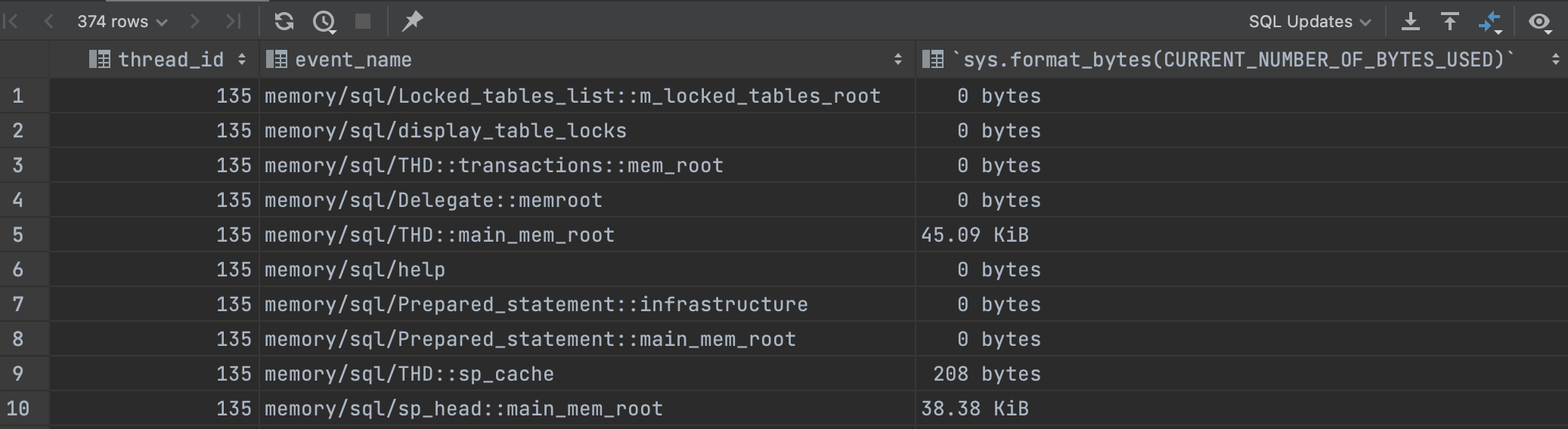This screenshot has height=429, width=1568.
Task: Reload the query results
Action: coord(284,22)
